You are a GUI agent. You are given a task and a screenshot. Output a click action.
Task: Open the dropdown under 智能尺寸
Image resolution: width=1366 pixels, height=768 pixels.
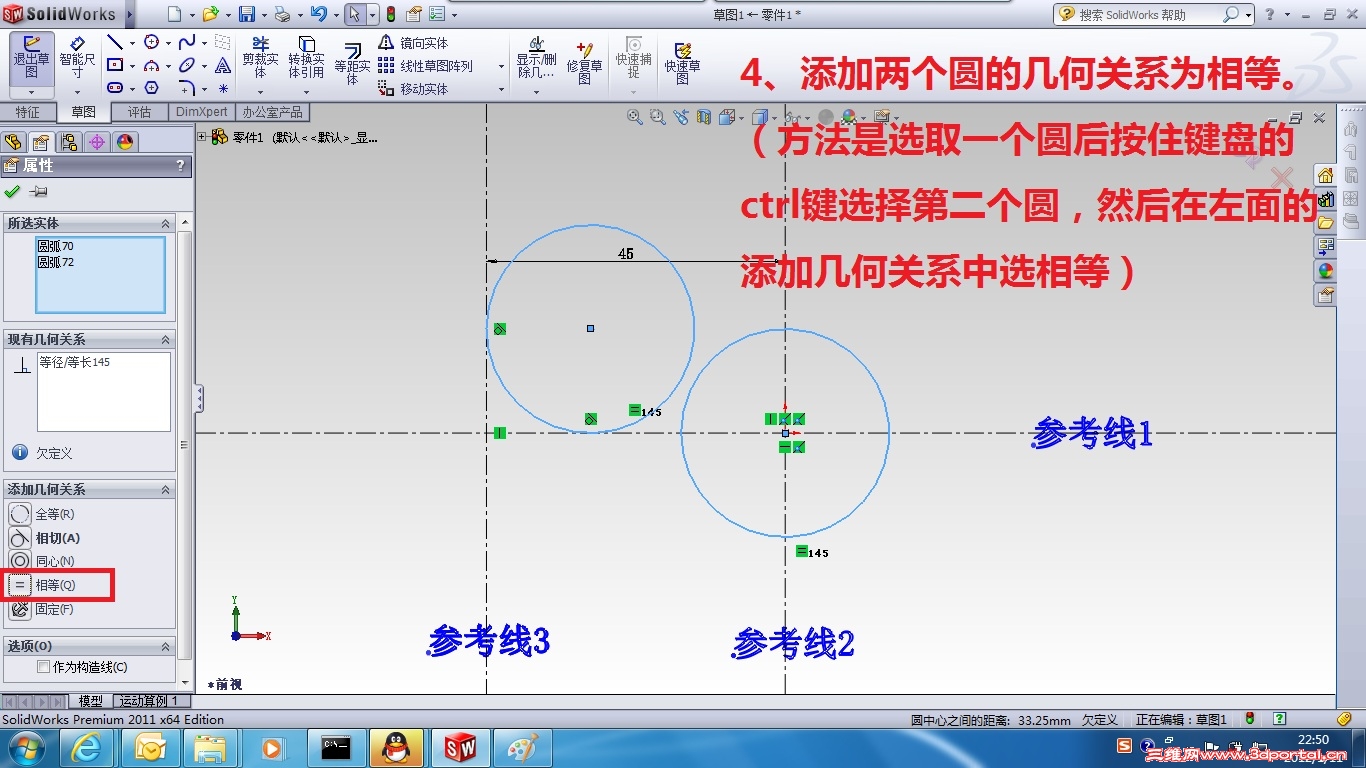coord(77,92)
